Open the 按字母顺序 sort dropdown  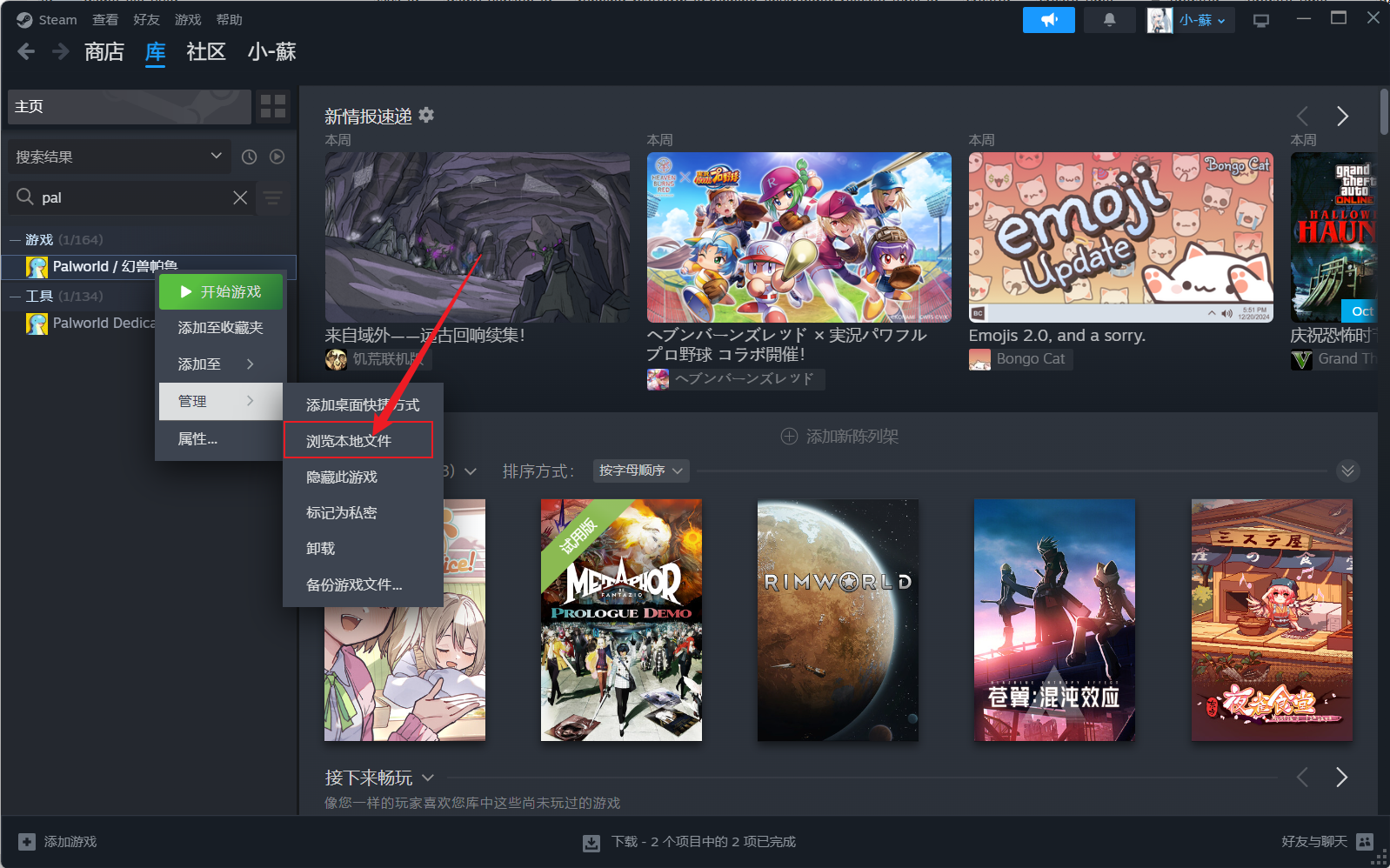641,471
